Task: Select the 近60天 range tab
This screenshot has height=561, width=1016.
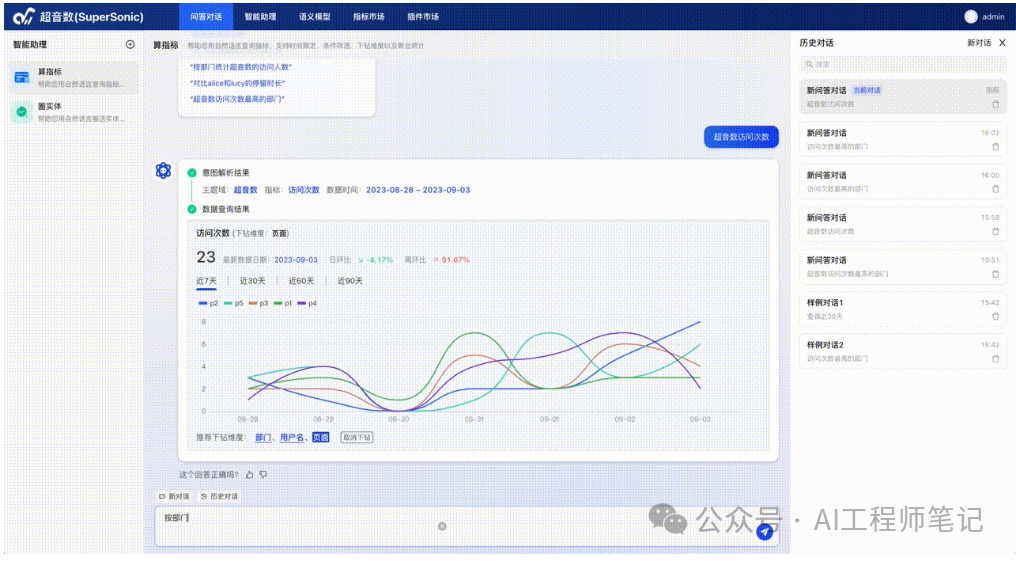Action: (x=301, y=281)
